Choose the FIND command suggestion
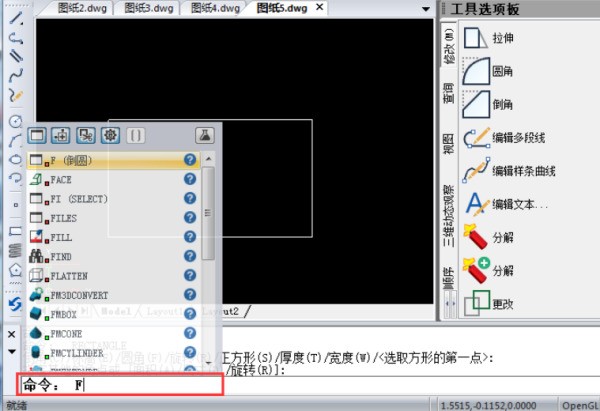 pos(113,256)
